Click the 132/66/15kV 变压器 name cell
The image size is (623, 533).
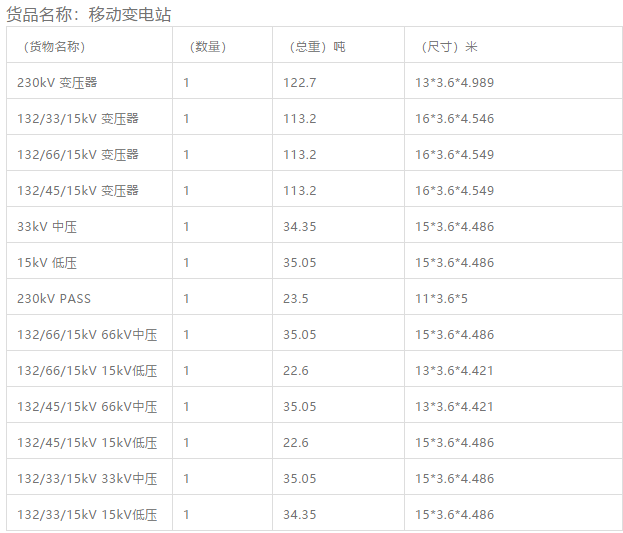[78, 155]
